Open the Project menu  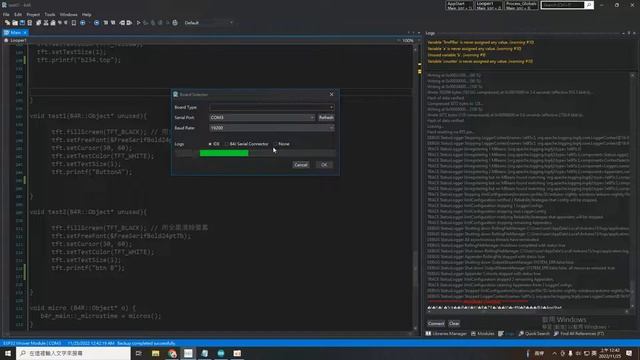[33, 14]
